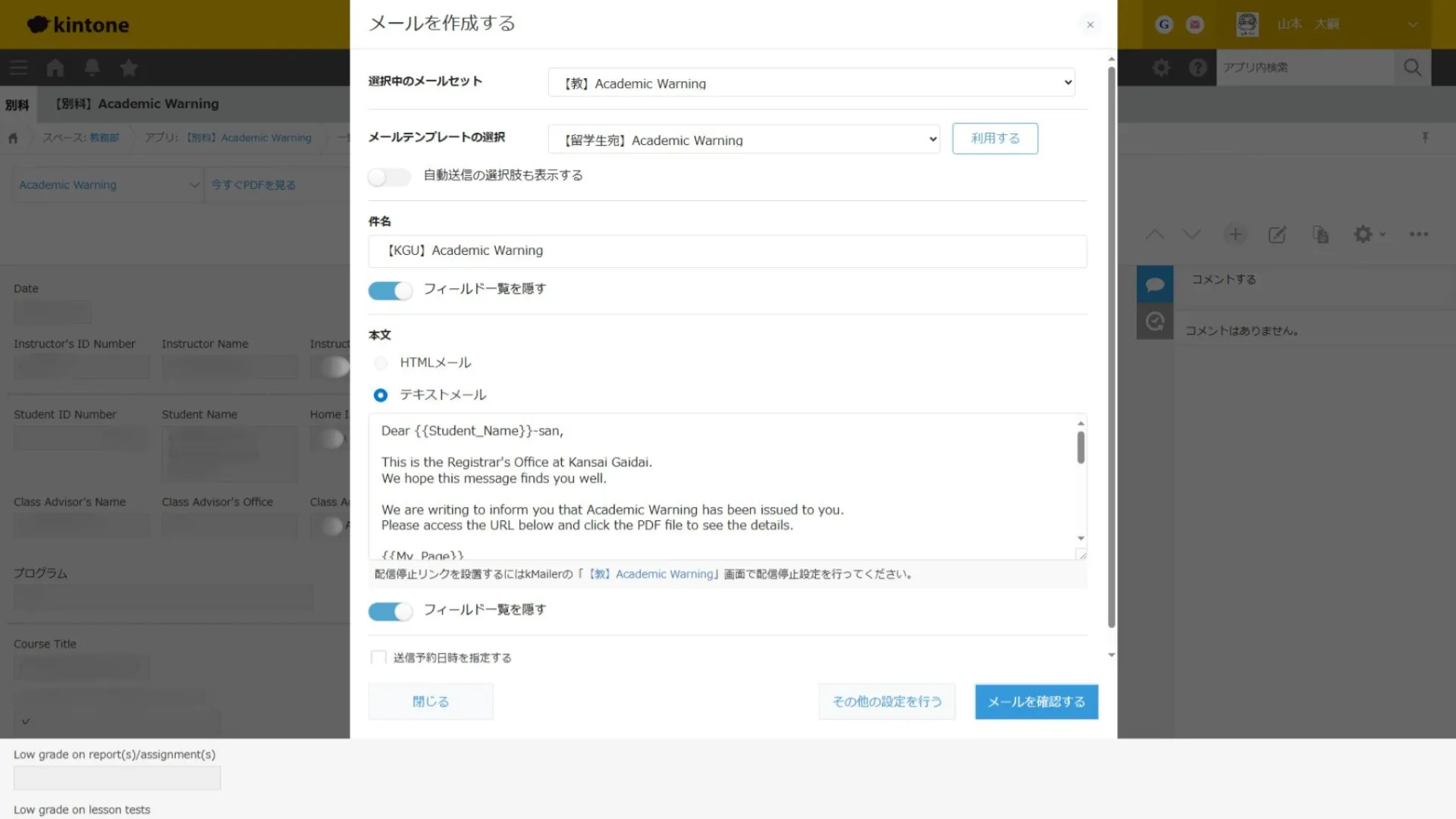Open the 選択中のメールセット dropdown

811,83
